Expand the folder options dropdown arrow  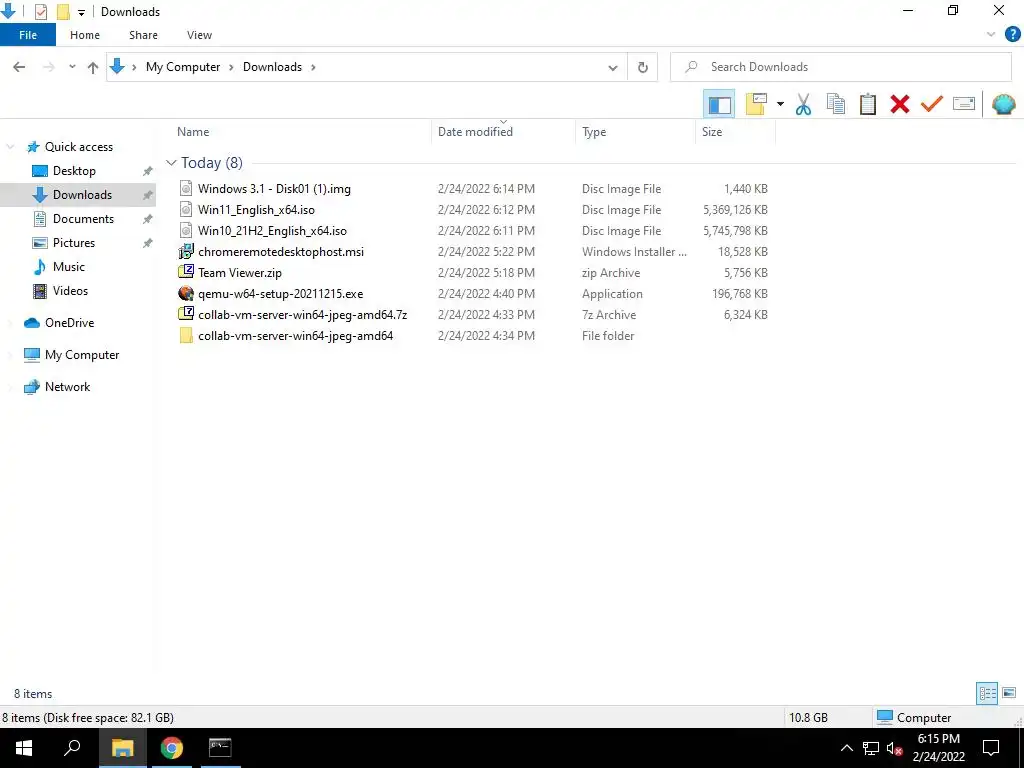780,104
